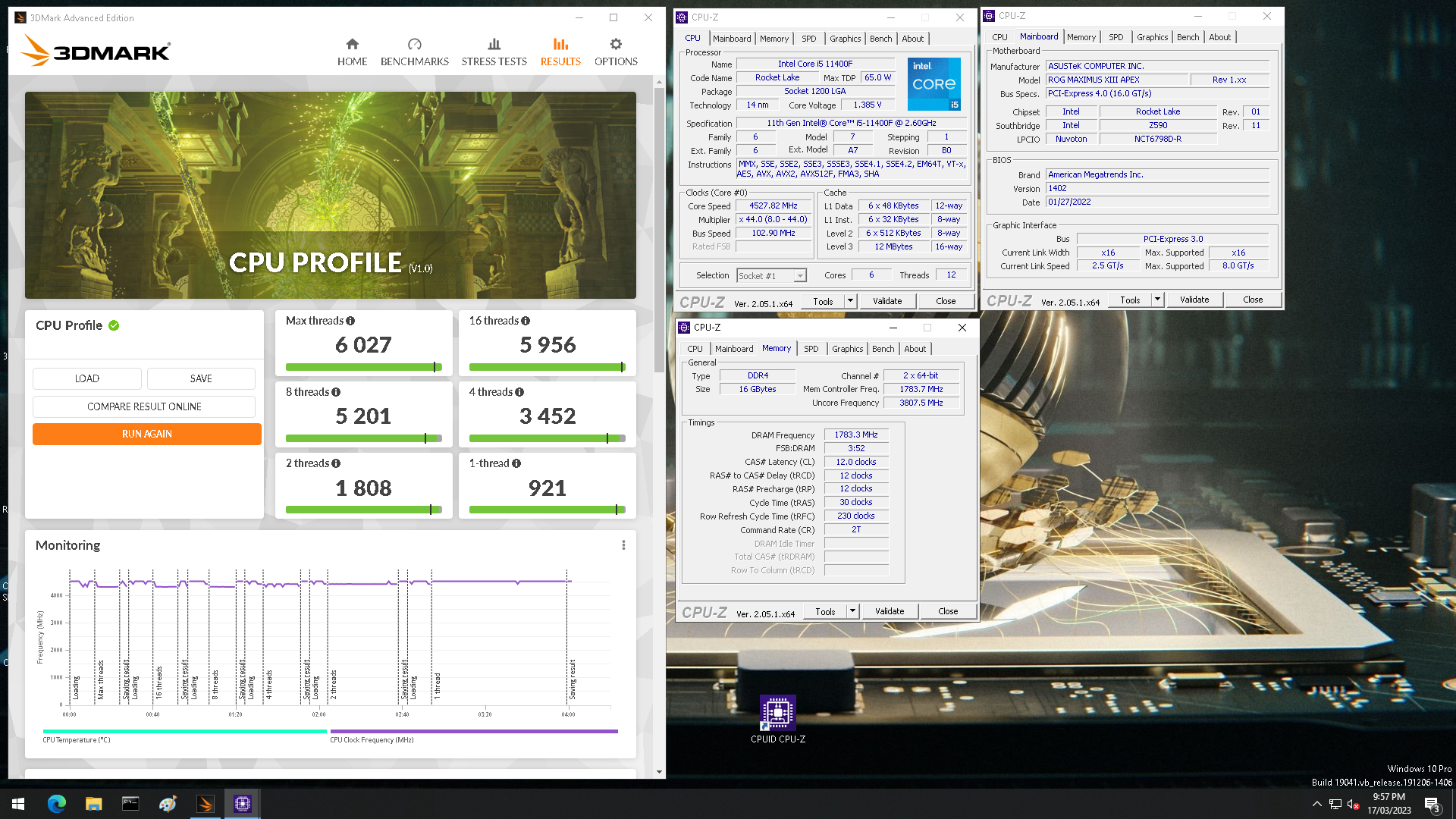
Task: Show info for Max threads score
Action: click(350, 321)
